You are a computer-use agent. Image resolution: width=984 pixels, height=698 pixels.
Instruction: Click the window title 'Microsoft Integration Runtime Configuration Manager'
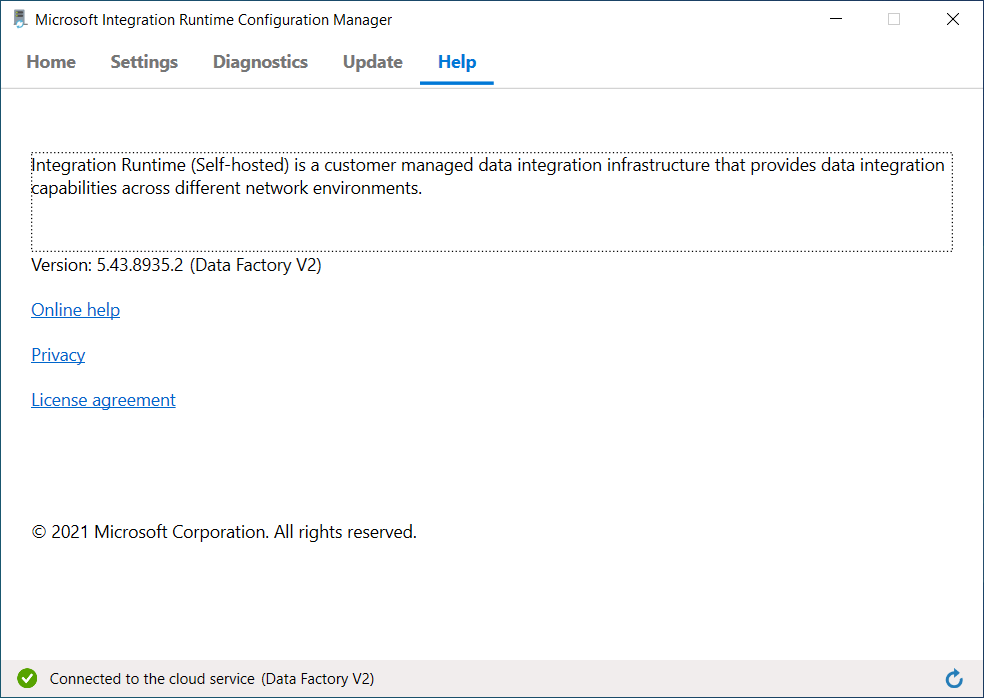click(213, 19)
